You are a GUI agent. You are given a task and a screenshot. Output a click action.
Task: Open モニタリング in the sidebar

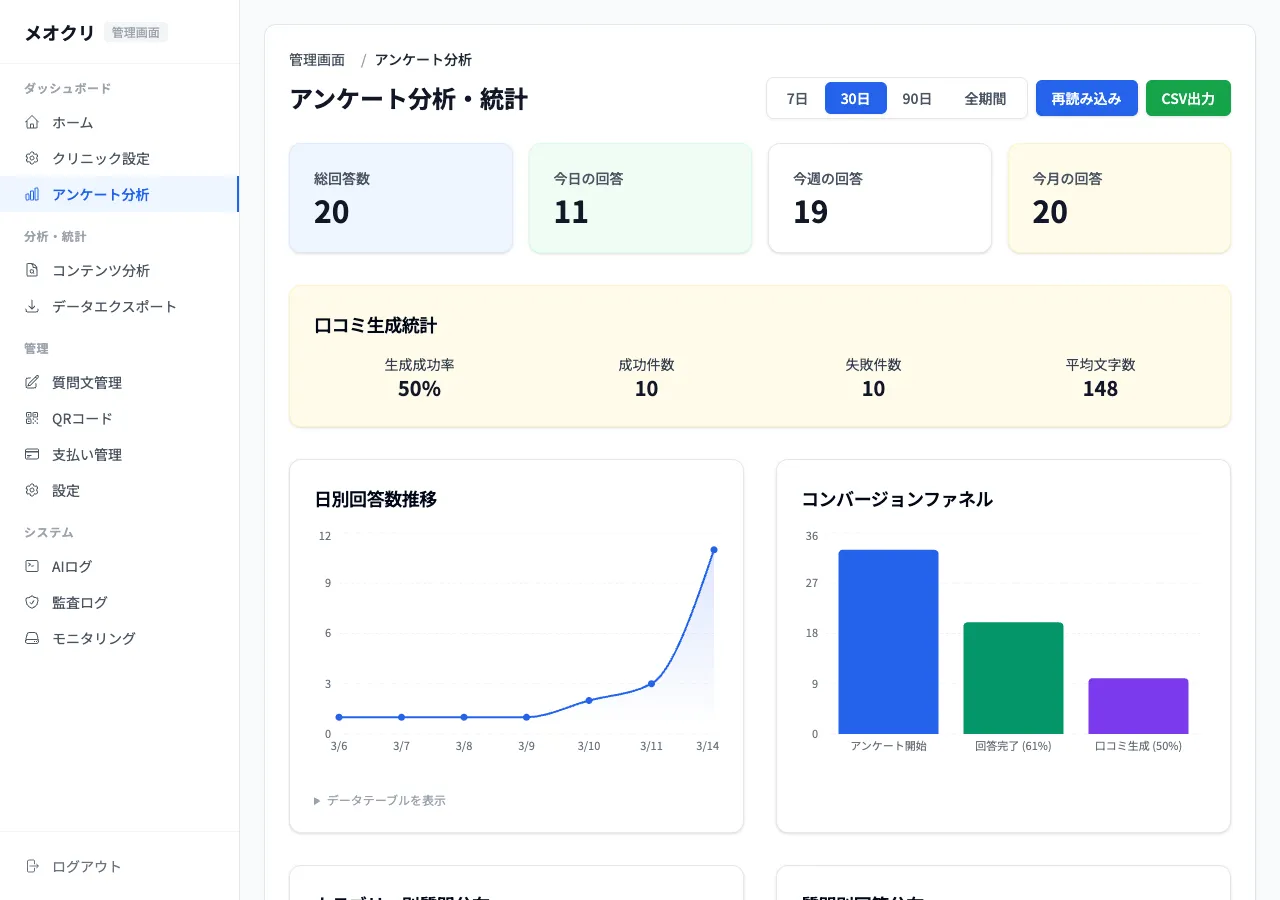tap(119, 638)
